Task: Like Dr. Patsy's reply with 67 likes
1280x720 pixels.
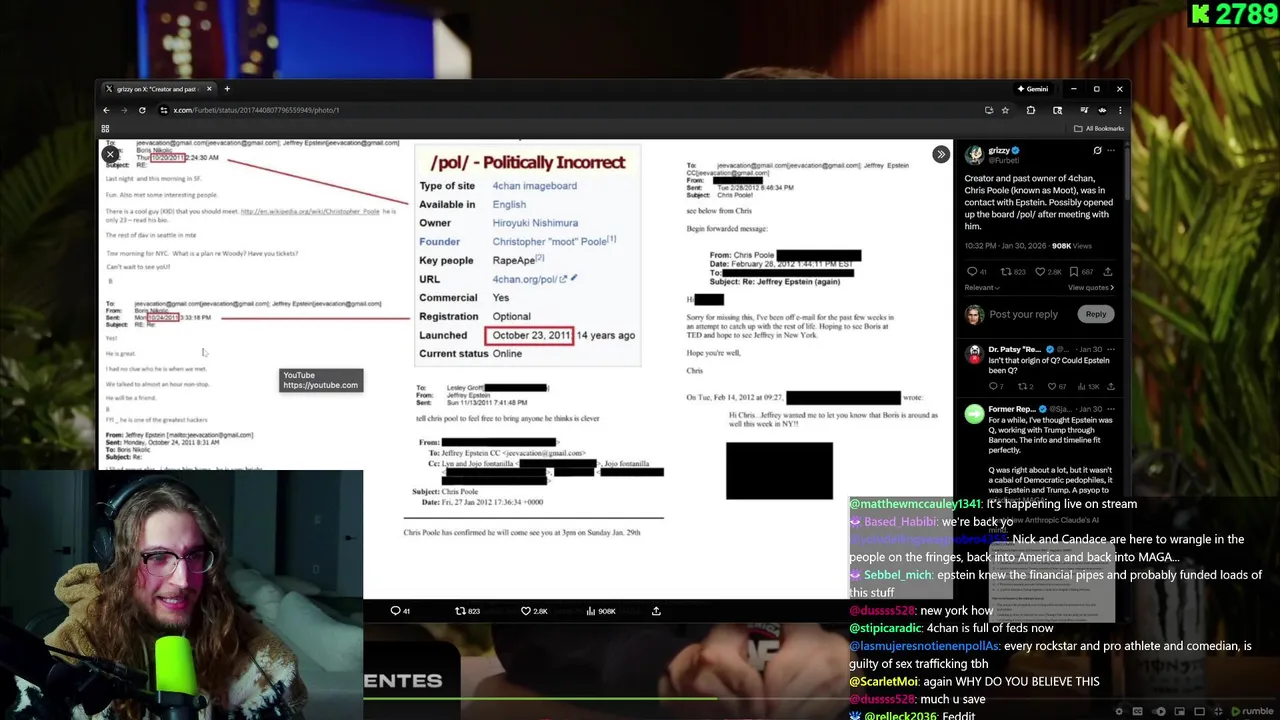Action: [1056, 386]
